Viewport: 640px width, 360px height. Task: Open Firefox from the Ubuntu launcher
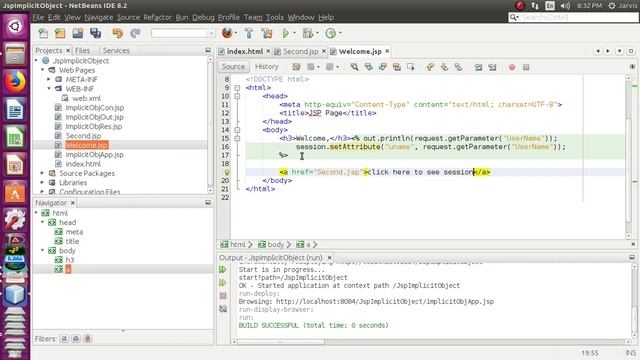tap(15, 82)
